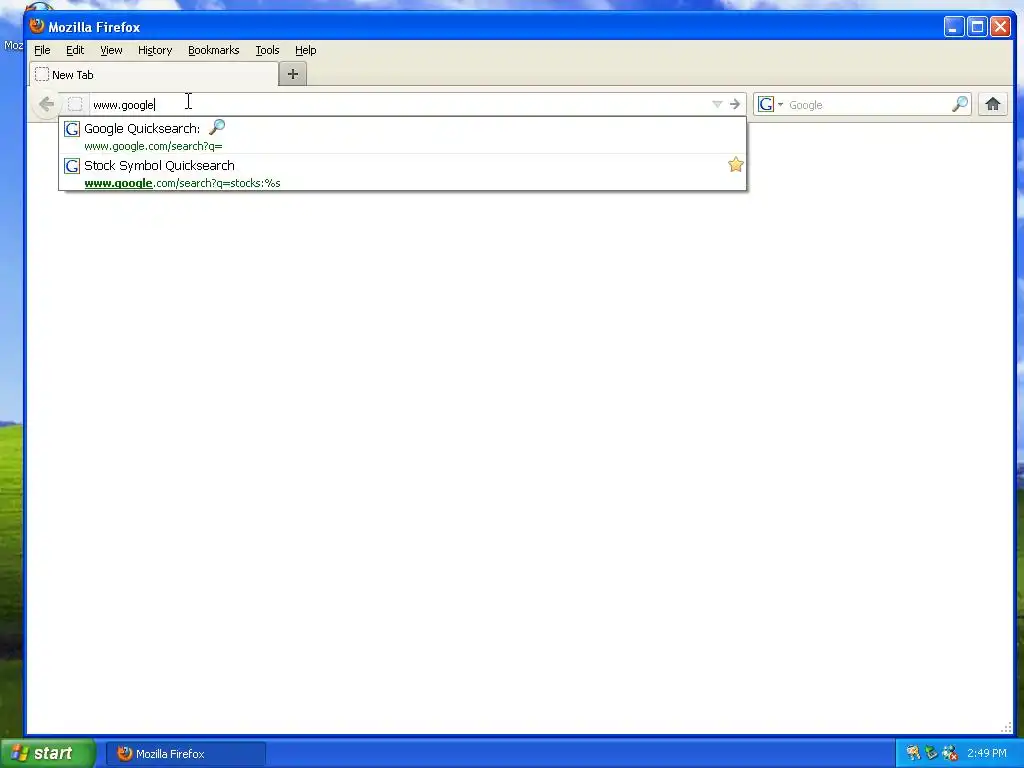Click the search magnifier icon in search box
This screenshot has width=1024, height=768.
(x=959, y=104)
